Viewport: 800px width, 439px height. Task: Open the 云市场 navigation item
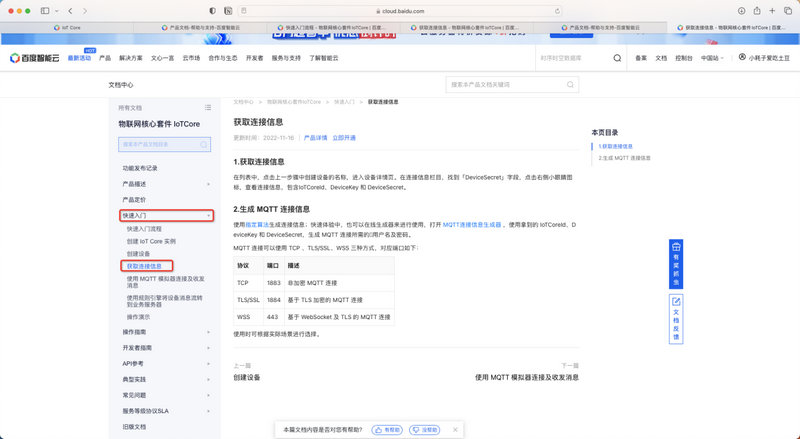[191, 58]
